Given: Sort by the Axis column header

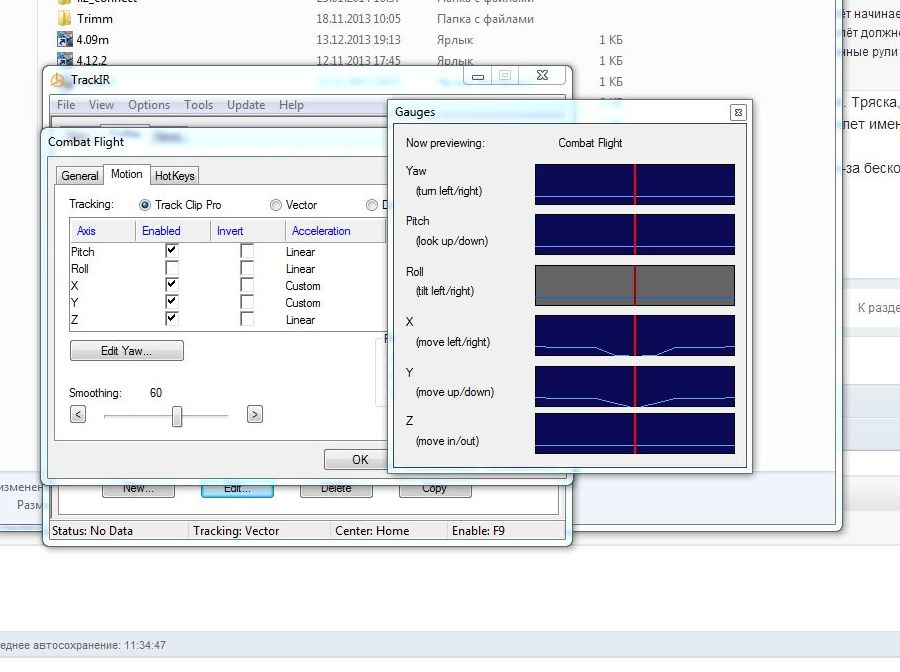Looking at the screenshot, I should [x=103, y=231].
